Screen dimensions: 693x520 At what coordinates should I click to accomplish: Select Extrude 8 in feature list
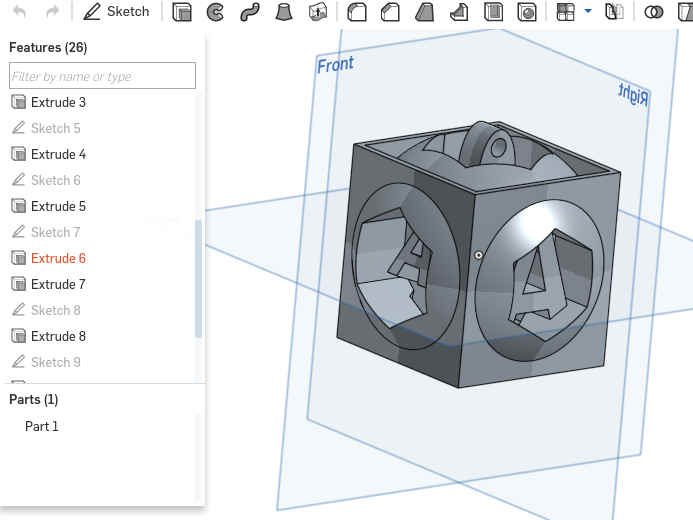pyautogui.click(x=58, y=336)
